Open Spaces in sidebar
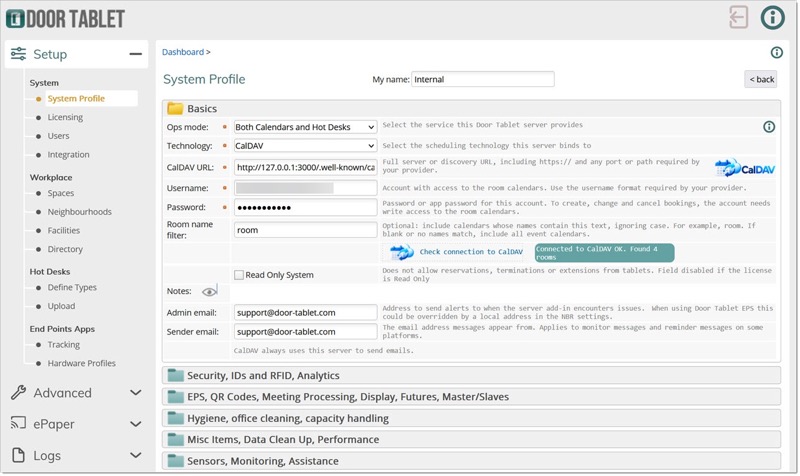This screenshot has height=476, width=800. (x=61, y=193)
